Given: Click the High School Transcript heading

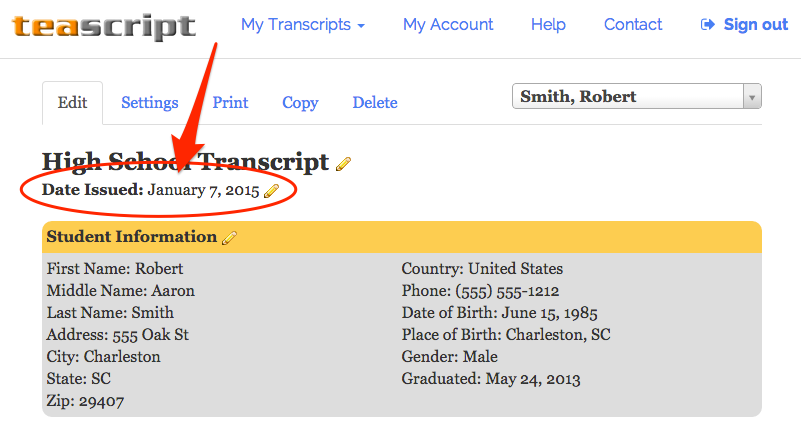Looking at the screenshot, I should coord(185,162).
